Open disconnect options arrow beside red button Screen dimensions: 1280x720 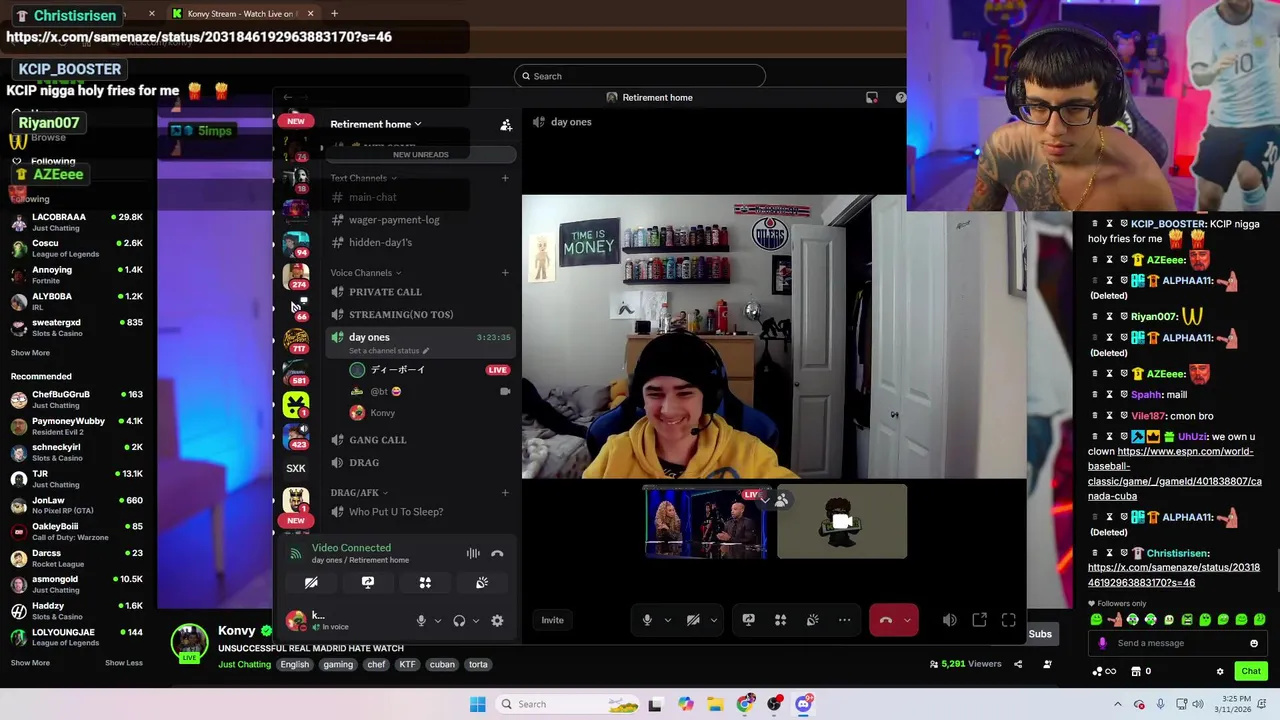click(908, 620)
